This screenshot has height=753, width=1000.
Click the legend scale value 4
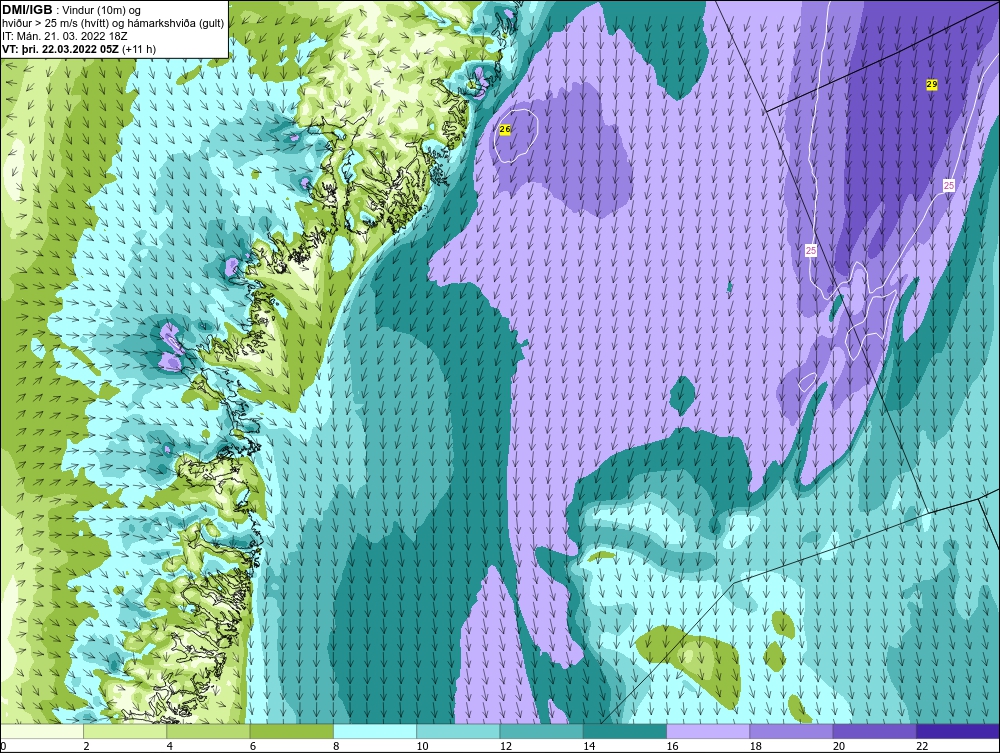click(x=170, y=746)
